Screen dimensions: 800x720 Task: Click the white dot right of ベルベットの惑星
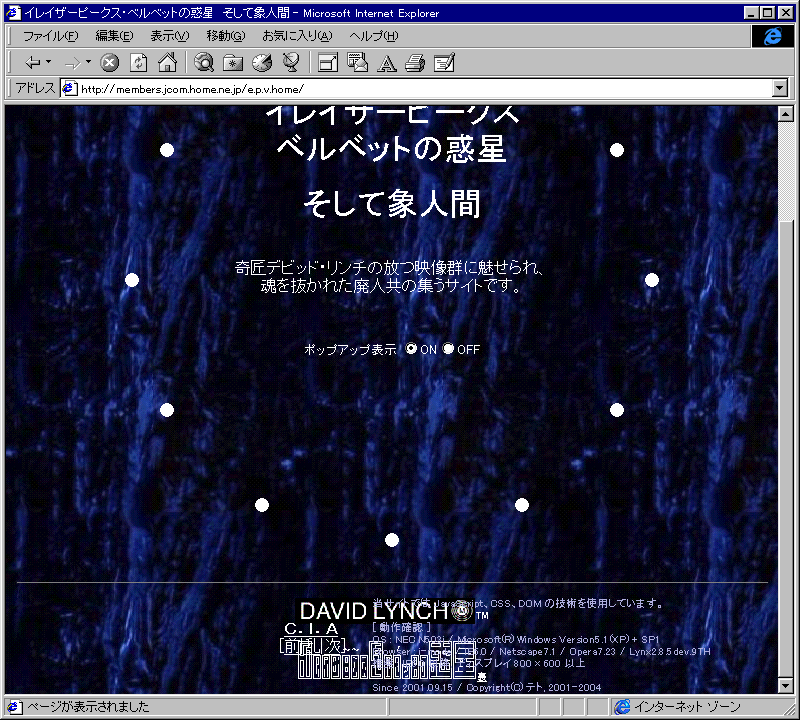point(617,150)
